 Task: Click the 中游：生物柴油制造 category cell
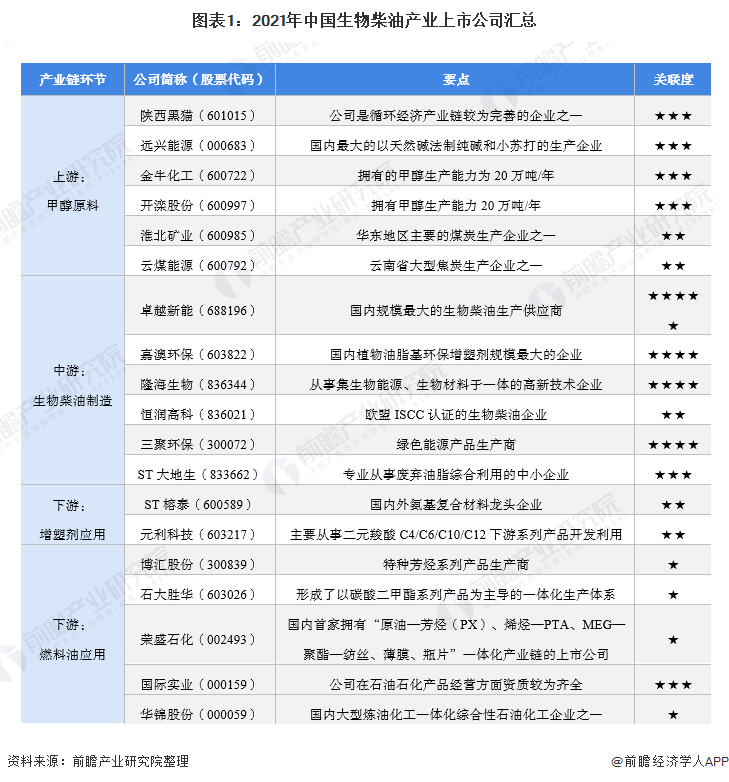[x=73, y=385]
